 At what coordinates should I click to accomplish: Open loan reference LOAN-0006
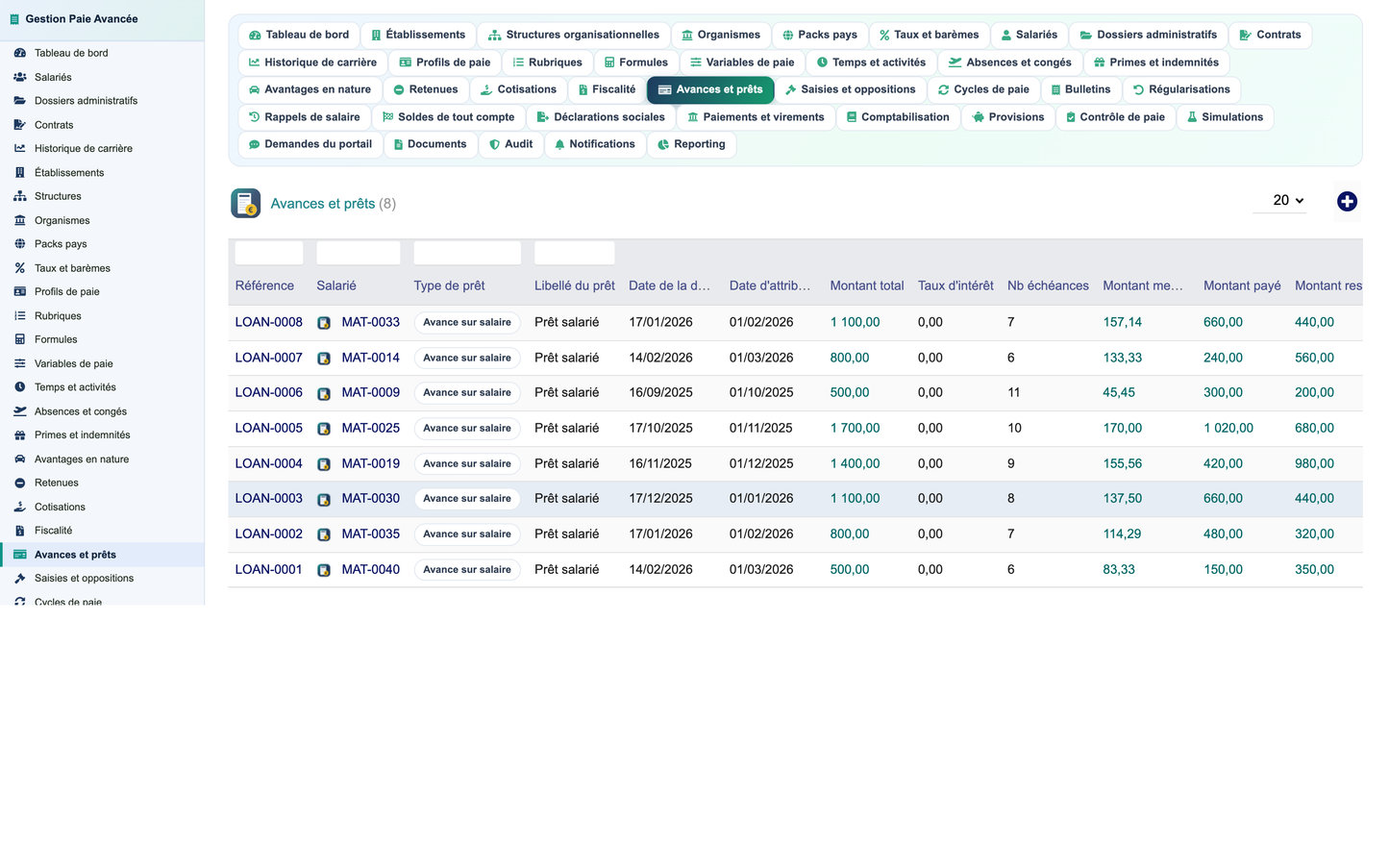pos(268,393)
